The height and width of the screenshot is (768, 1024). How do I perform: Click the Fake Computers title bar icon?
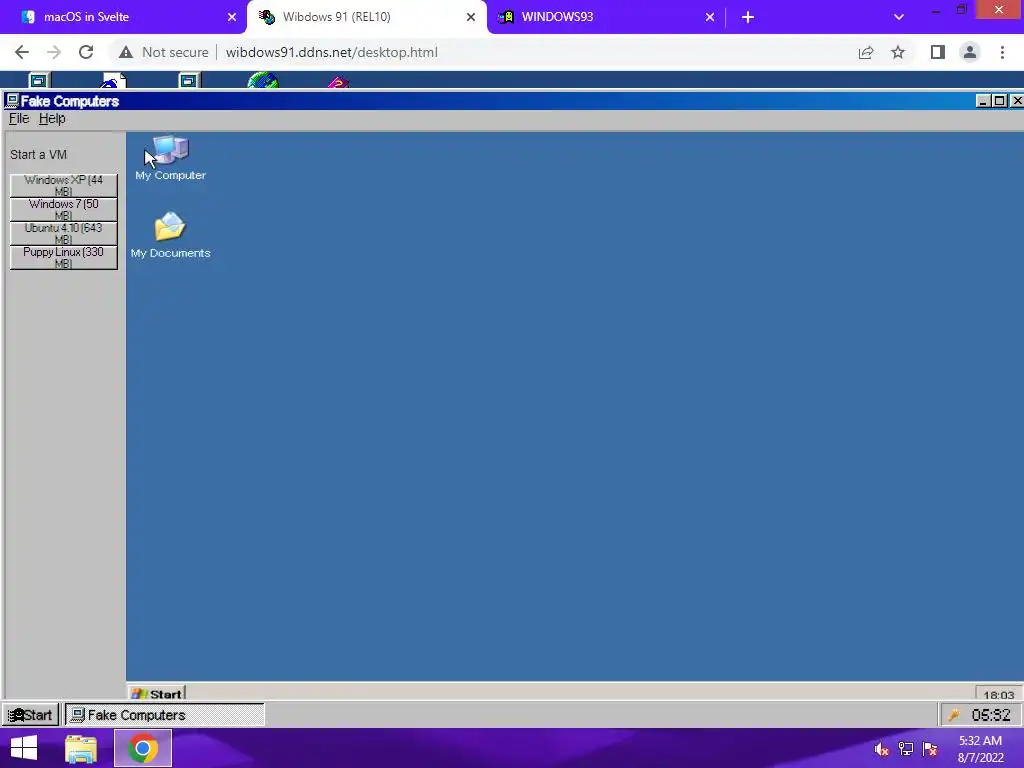tap(12, 101)
